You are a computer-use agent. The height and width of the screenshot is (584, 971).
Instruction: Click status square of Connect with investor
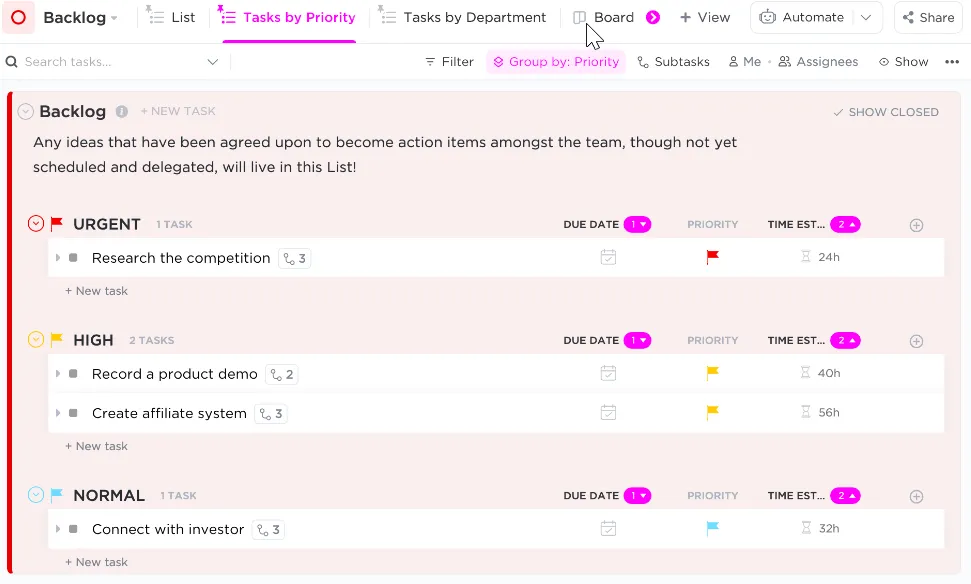(73, 529)
